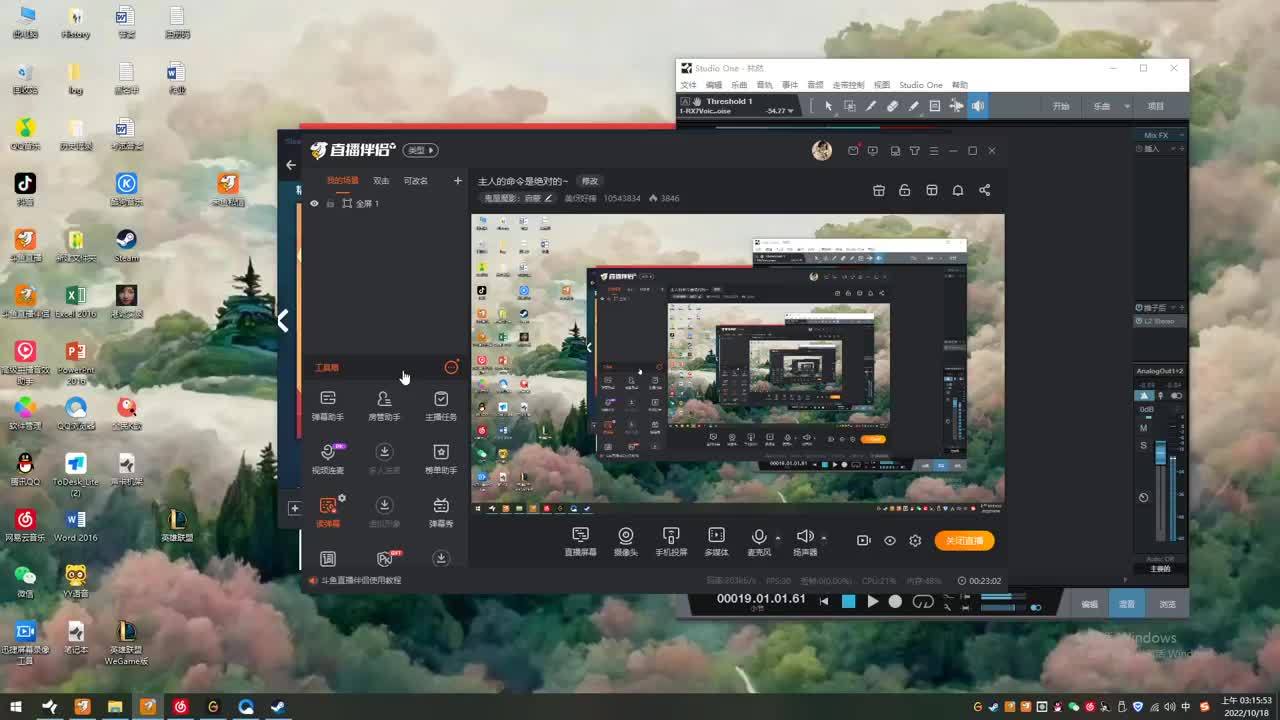The image size is (1280, 720).
Task: Switch to the 可改名 scene tab
Action: [415, 181]
